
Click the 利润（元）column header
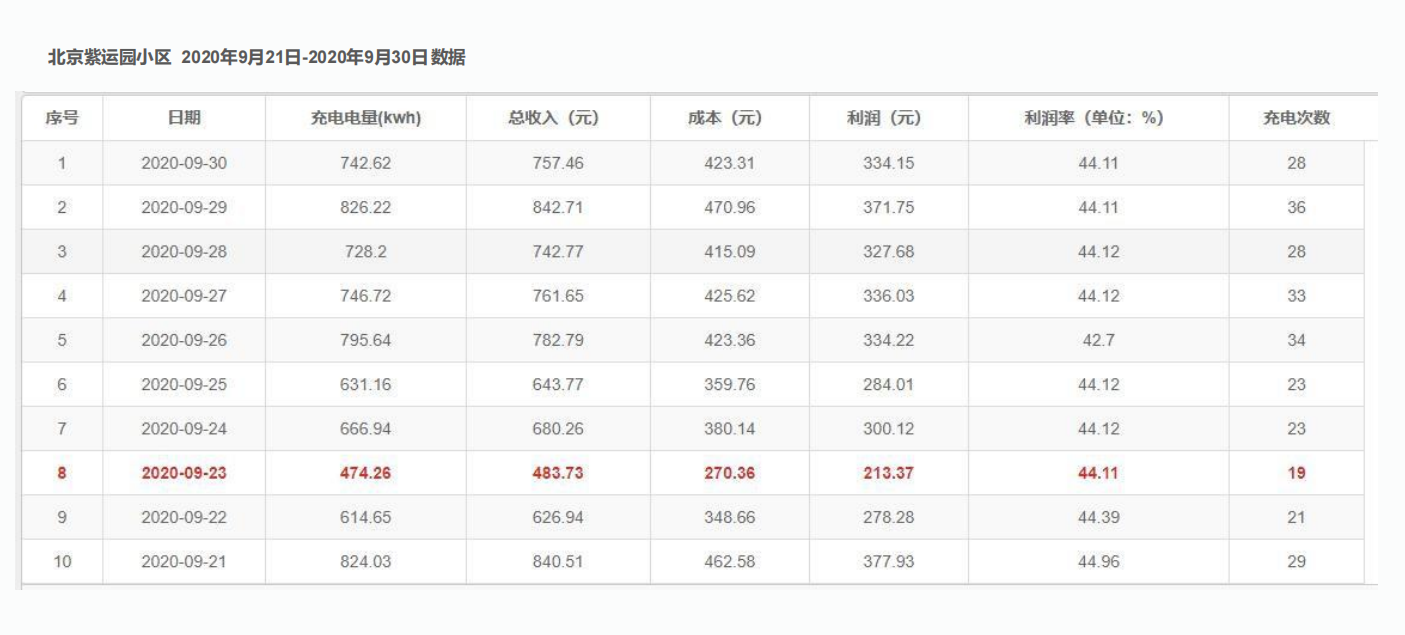click(x=888, y=118)
